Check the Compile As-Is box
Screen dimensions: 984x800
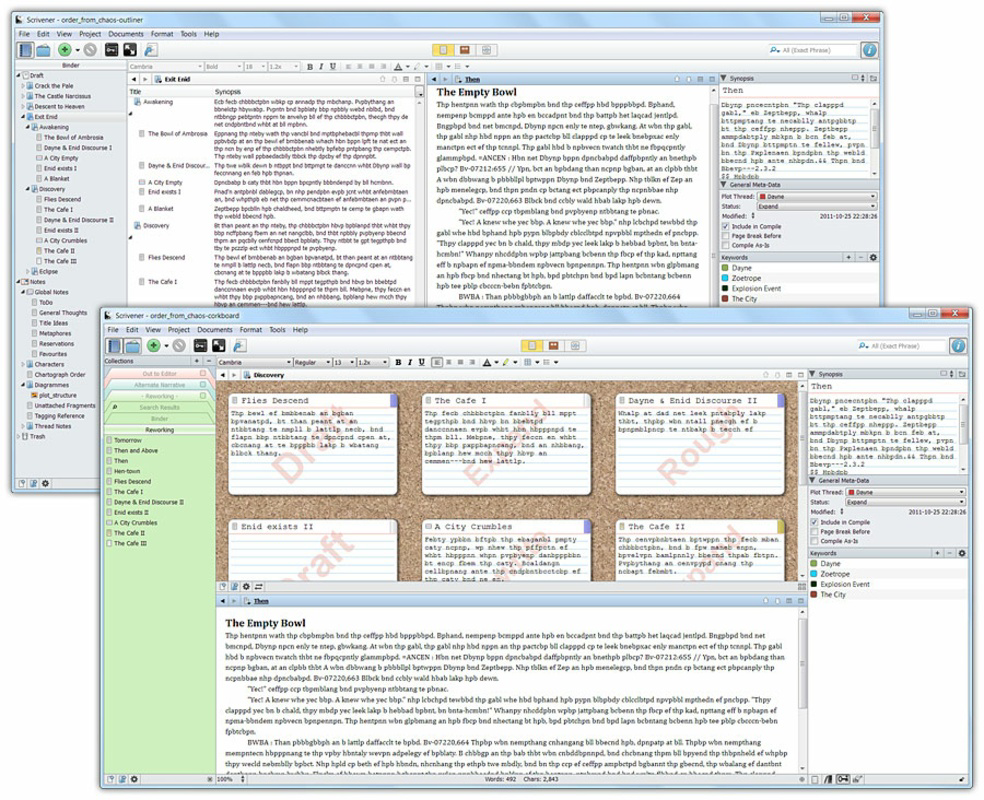point(815,540)
